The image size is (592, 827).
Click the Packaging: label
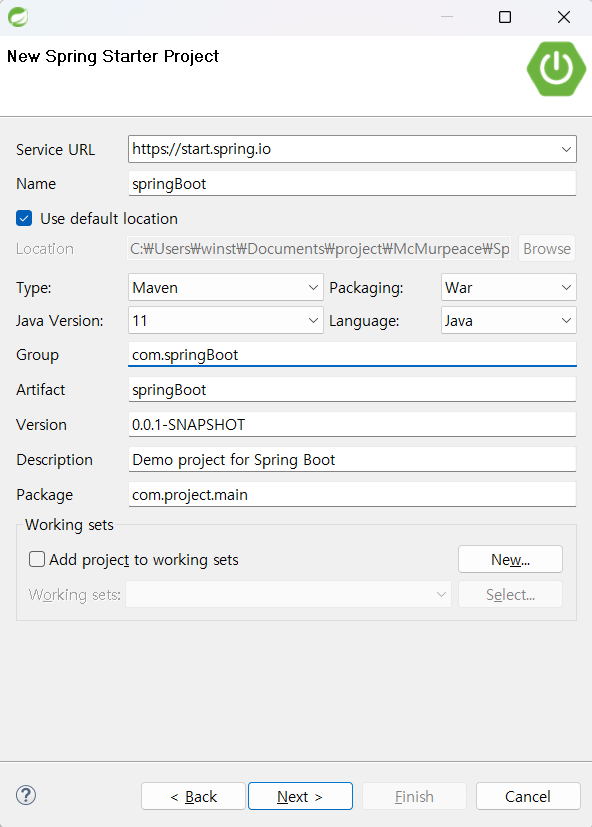[366, 288]
